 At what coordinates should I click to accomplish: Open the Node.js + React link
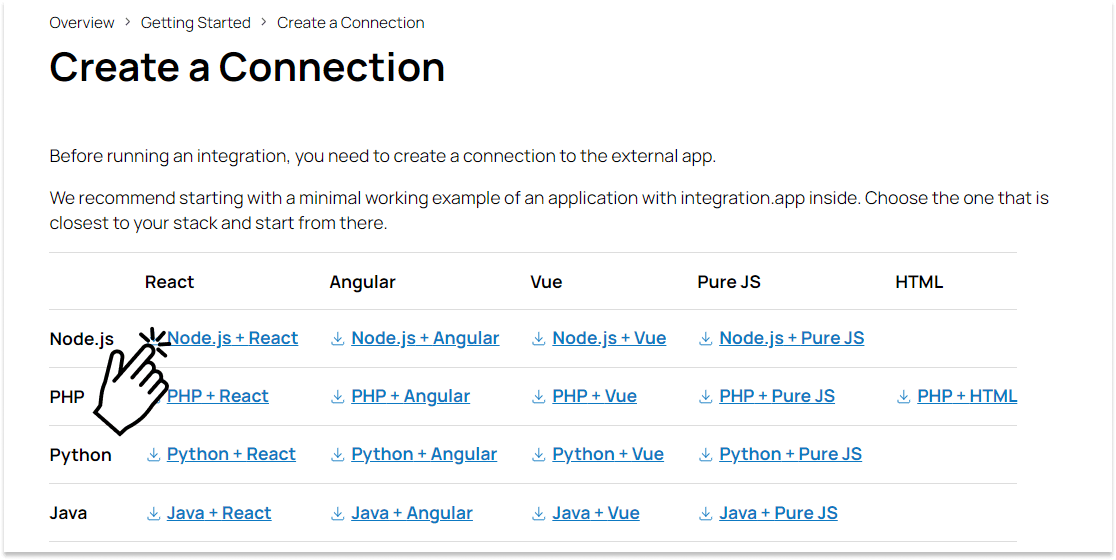pos(233,339)
